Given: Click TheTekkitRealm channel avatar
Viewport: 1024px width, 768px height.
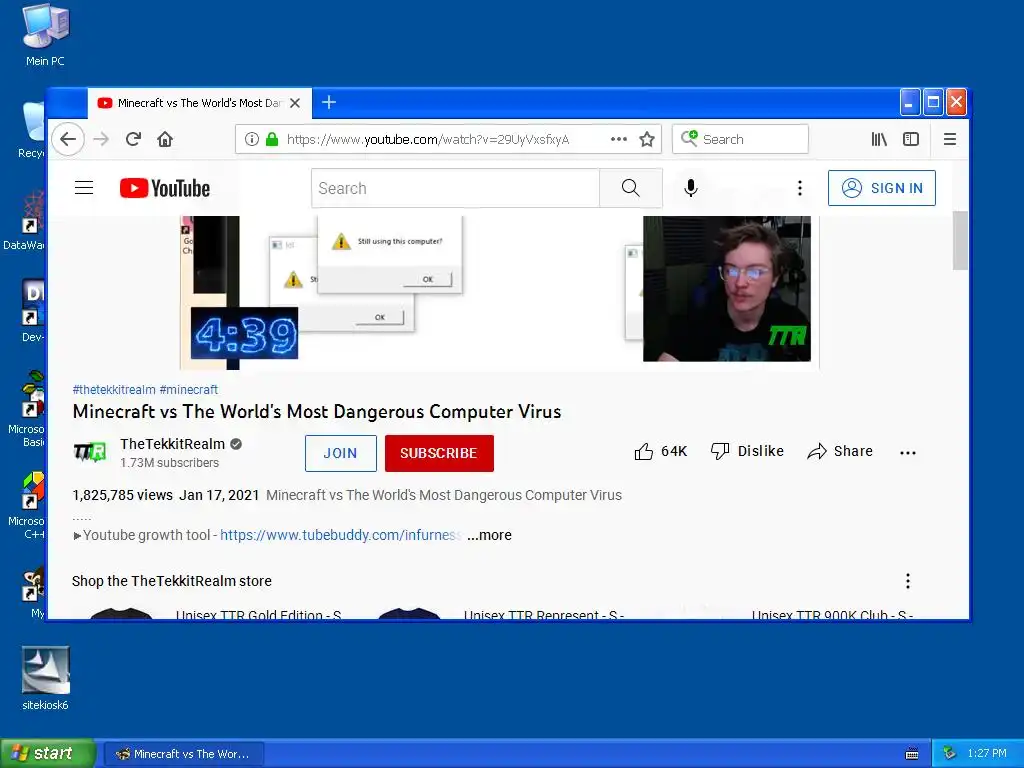Looking at the screenshot, I should click(89, 452).
